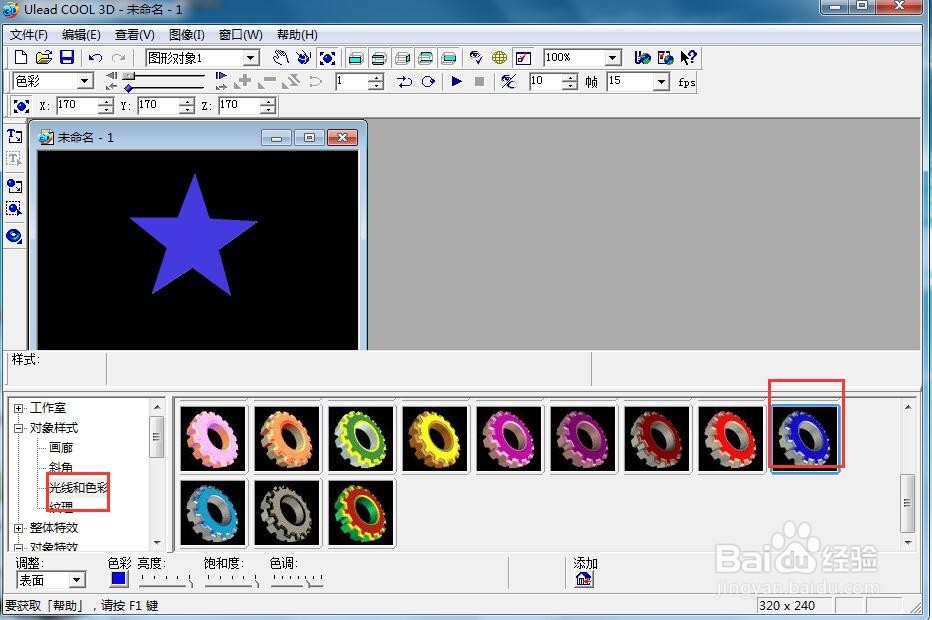Image resolution: width=932 pixels, height=620 pixels.
Task: Open a file with the folder icon
Action: point(44,58)
